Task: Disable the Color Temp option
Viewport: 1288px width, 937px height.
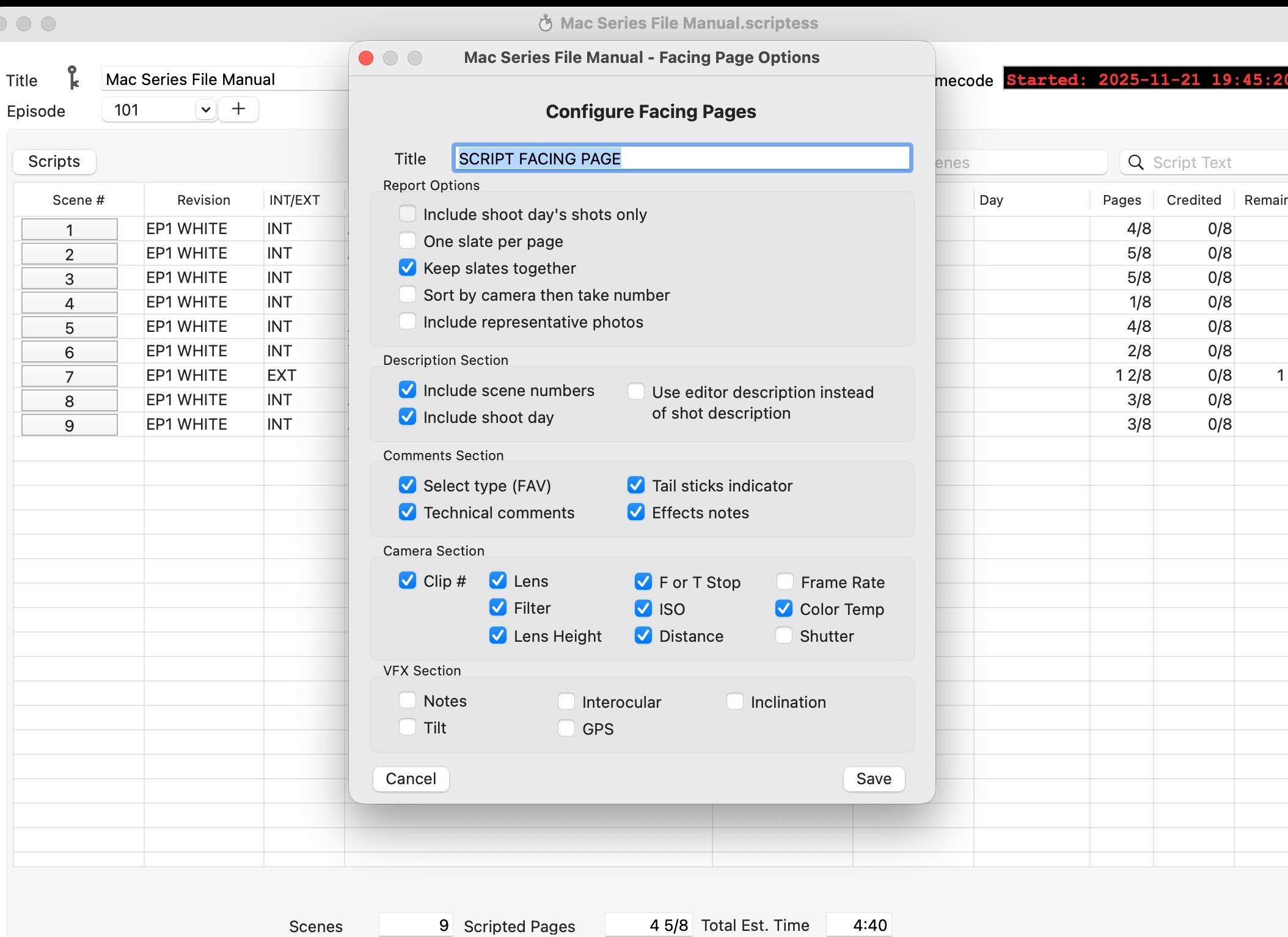Action: (x=784, y=608)
